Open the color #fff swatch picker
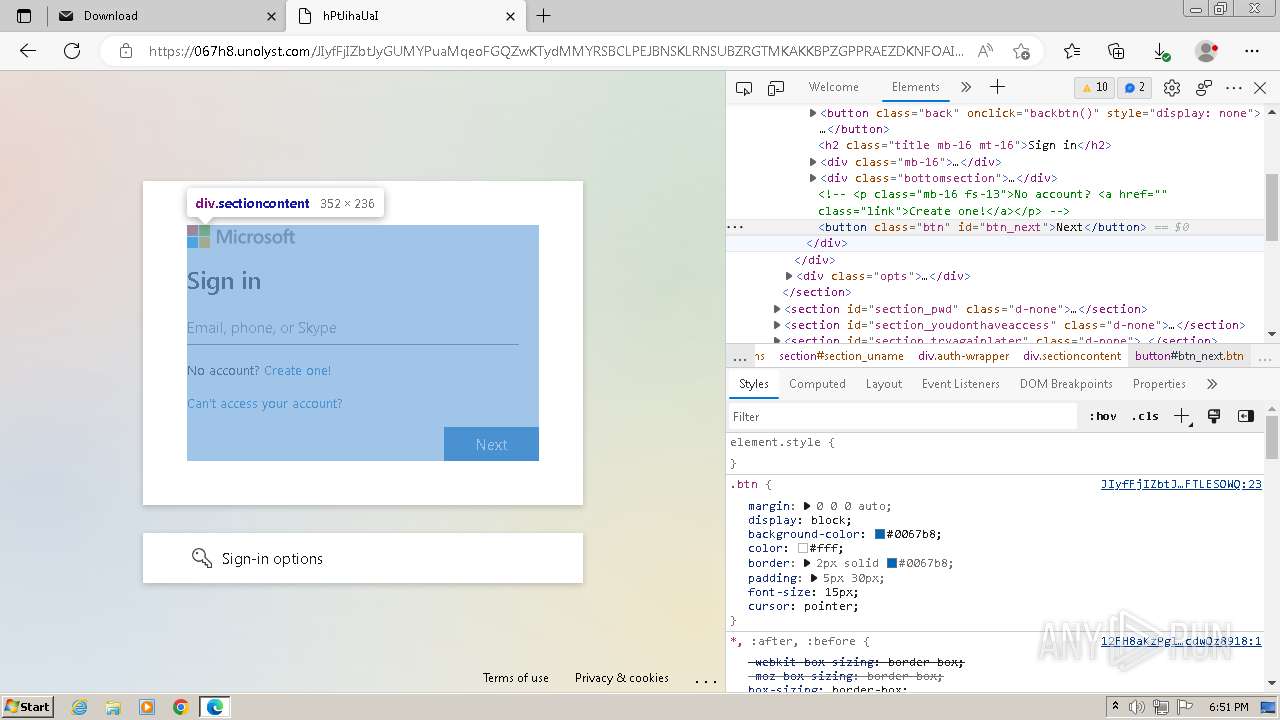Image resolution: width=1280 pixels, height=720 pixels. pos(802,549)
